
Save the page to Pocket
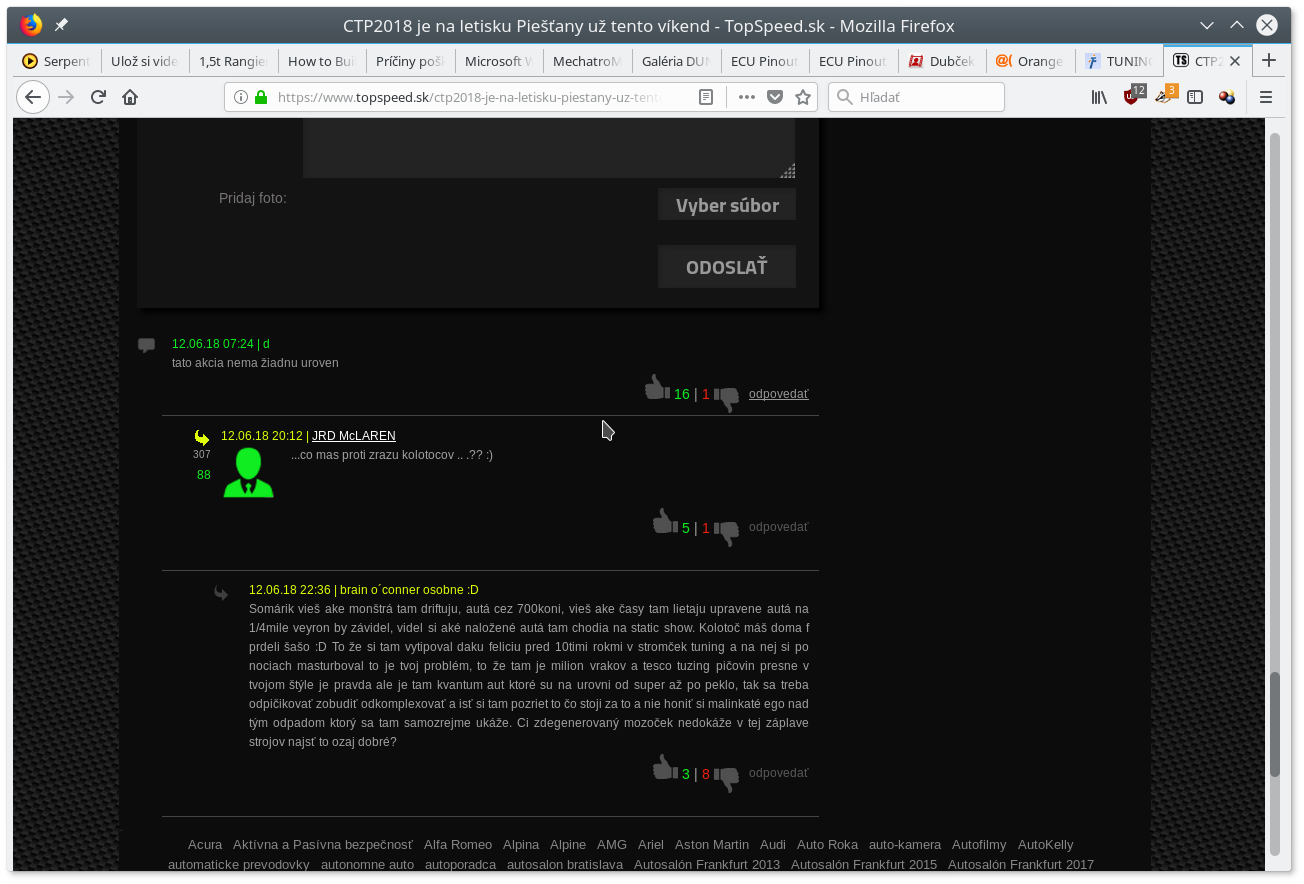coord(774,97)
